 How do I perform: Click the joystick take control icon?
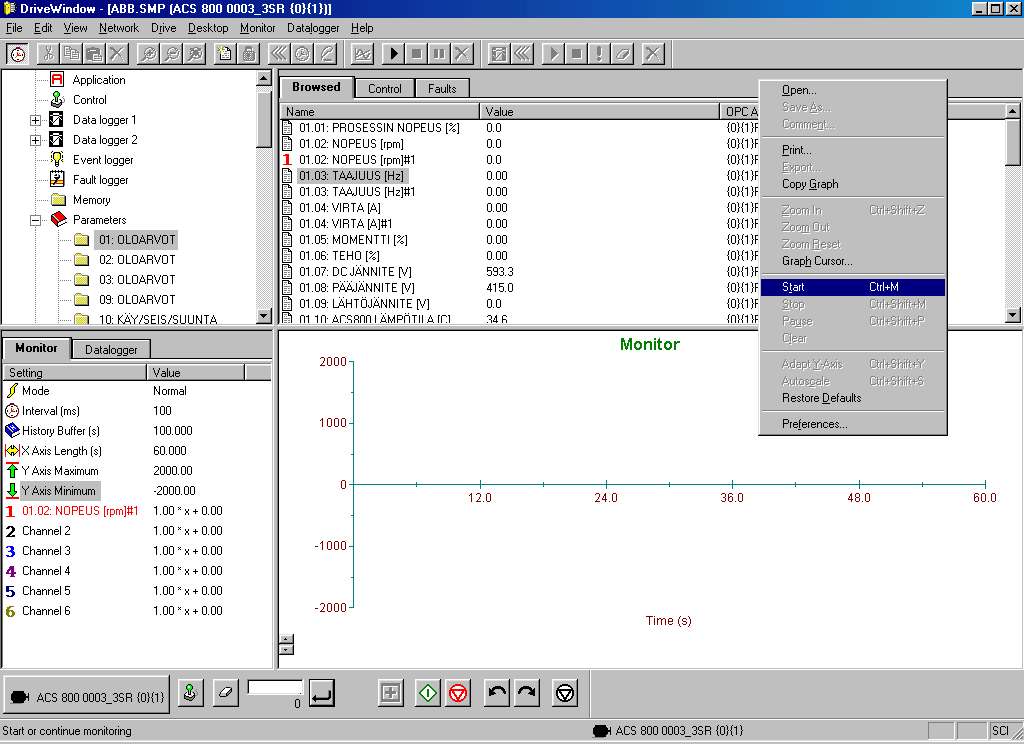[191, 692]
